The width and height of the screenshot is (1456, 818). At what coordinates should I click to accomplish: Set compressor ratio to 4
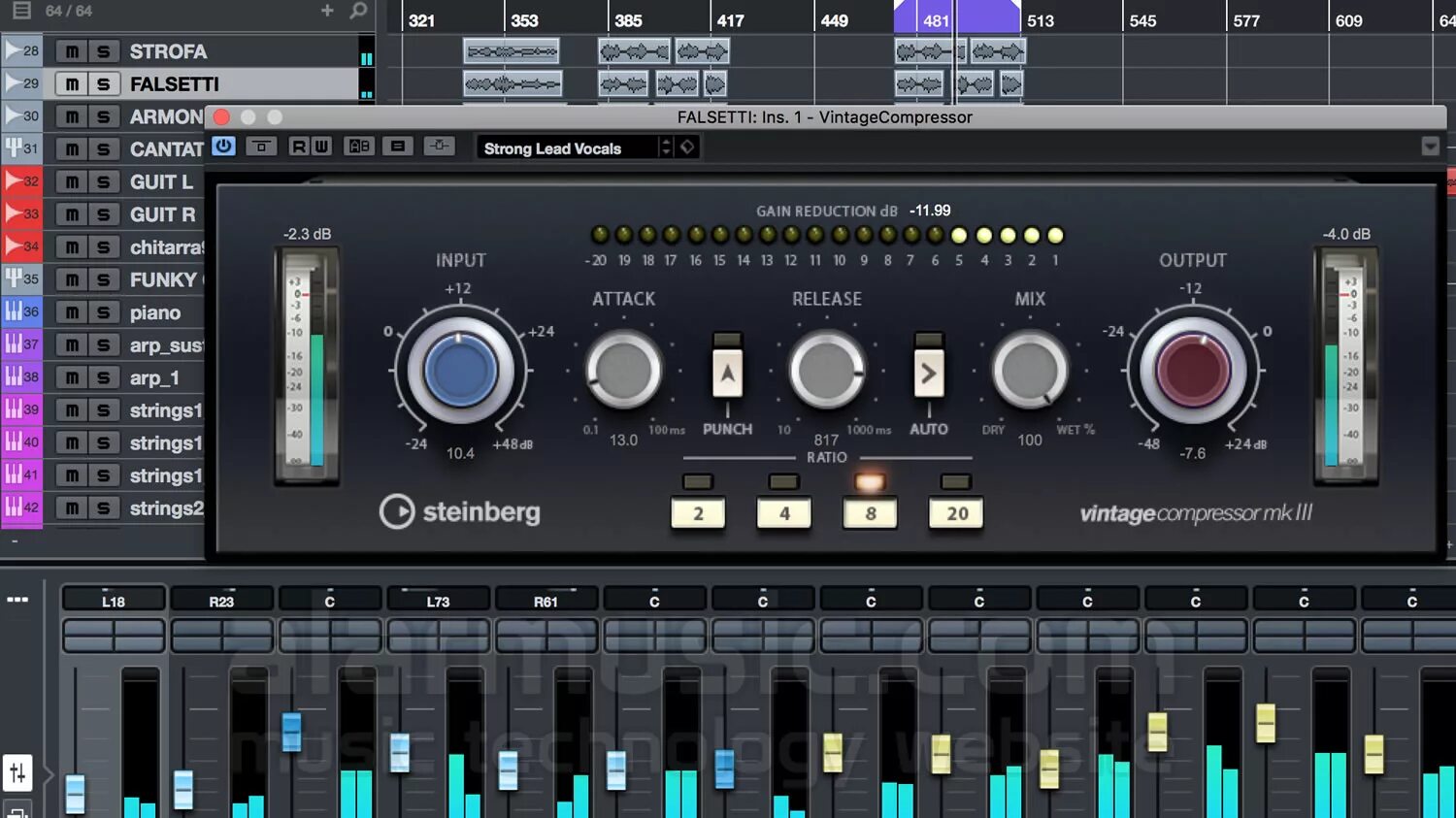coord(784,513)
